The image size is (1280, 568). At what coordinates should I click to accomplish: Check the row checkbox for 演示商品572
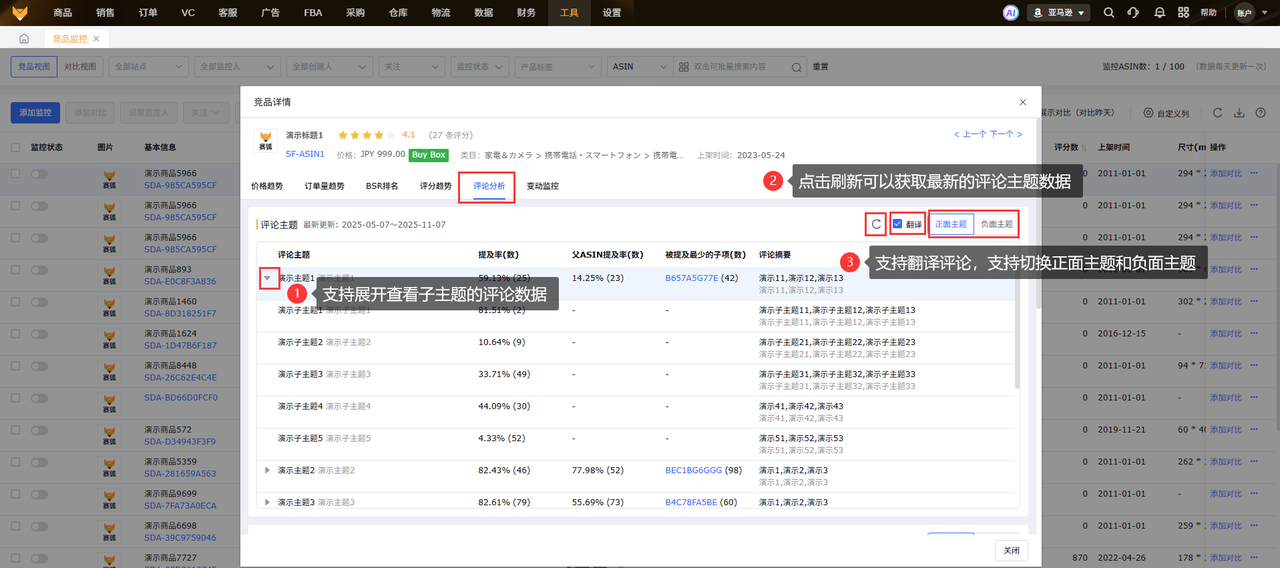(x=15, y=430)
